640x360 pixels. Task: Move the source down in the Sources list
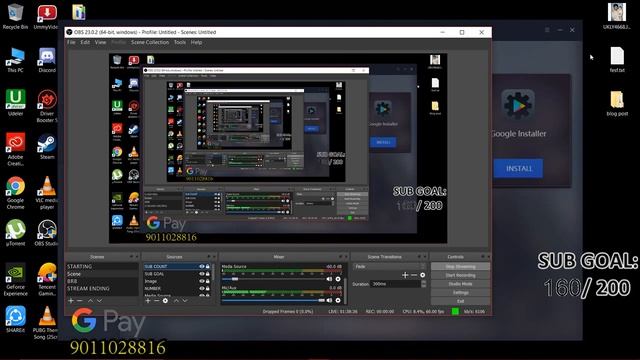[x=185, y=300]
